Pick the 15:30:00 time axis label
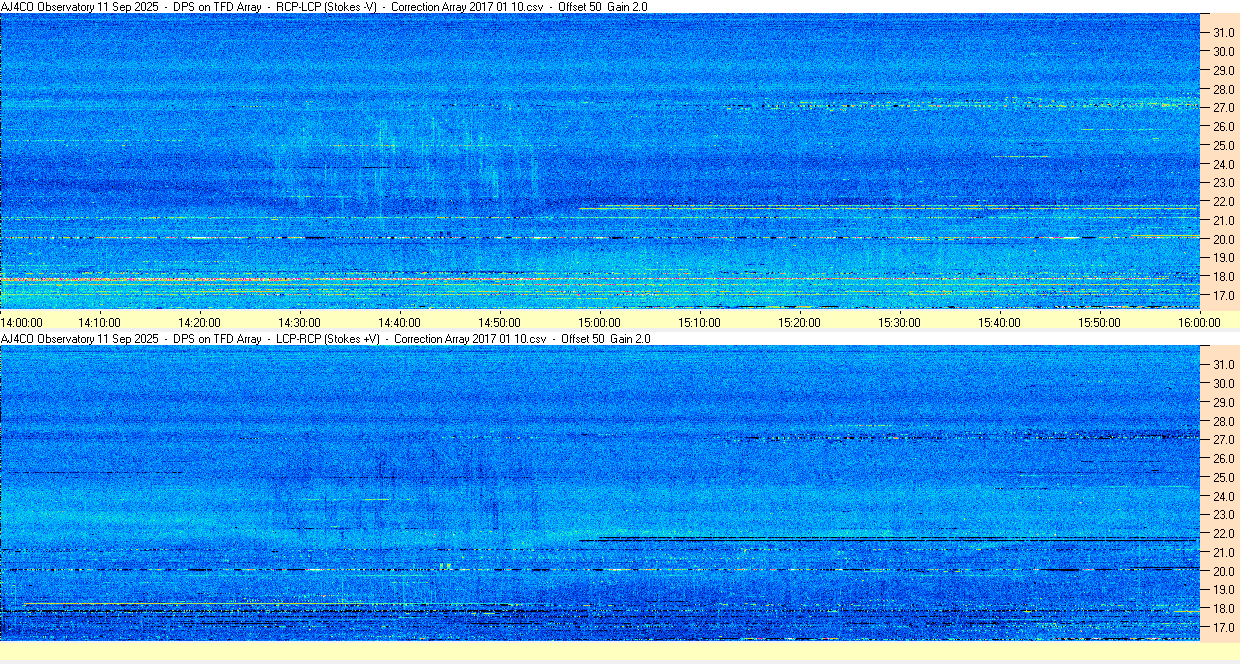 click(x=900, y=322)
